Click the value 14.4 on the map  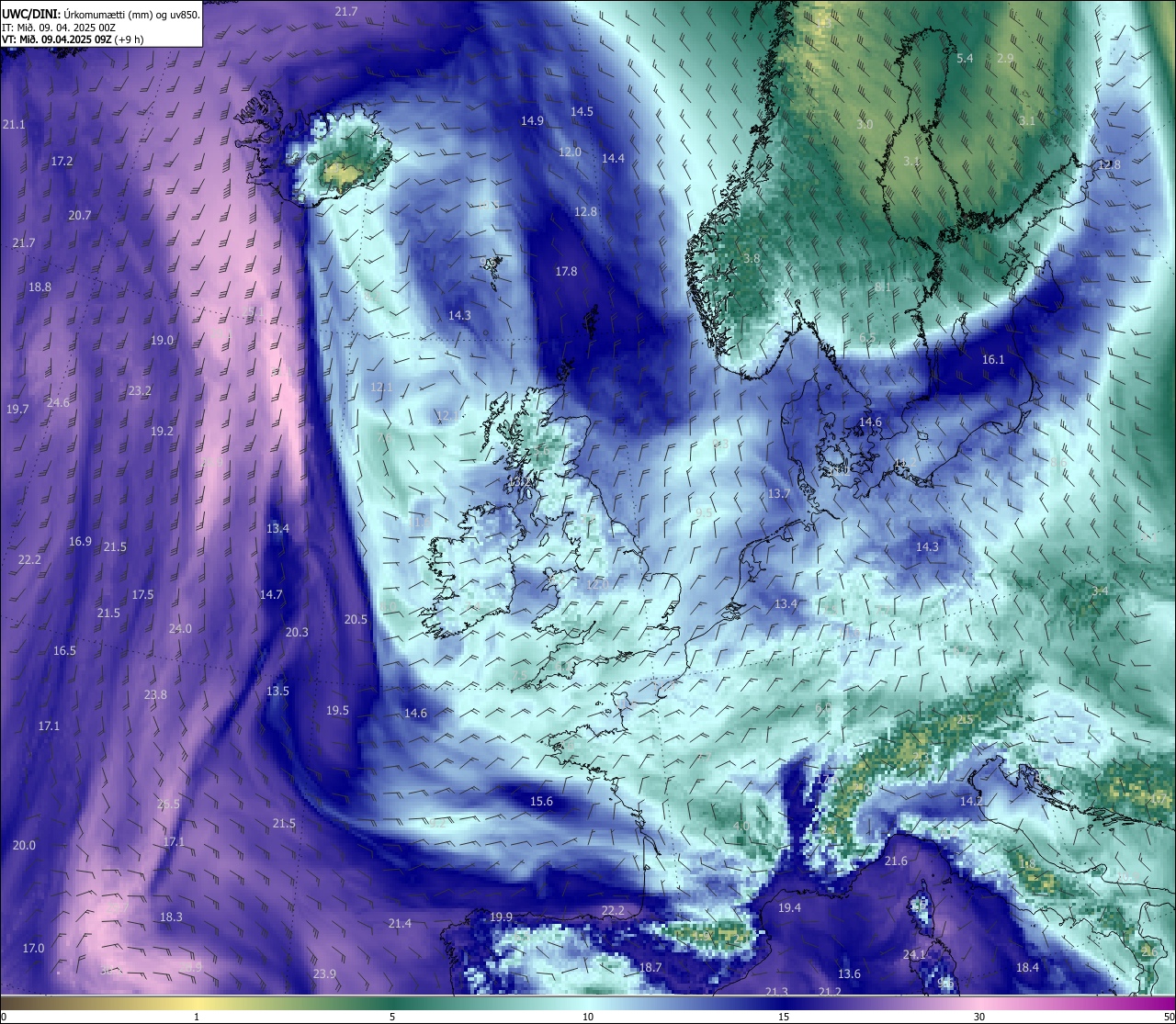(x=613, y=158)
